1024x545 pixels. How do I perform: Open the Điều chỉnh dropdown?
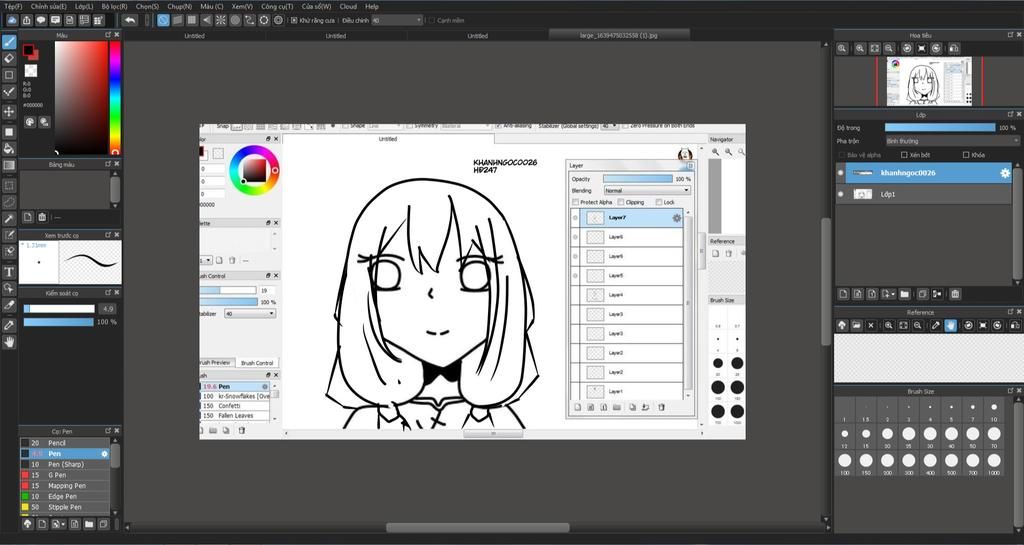point(398,20)
